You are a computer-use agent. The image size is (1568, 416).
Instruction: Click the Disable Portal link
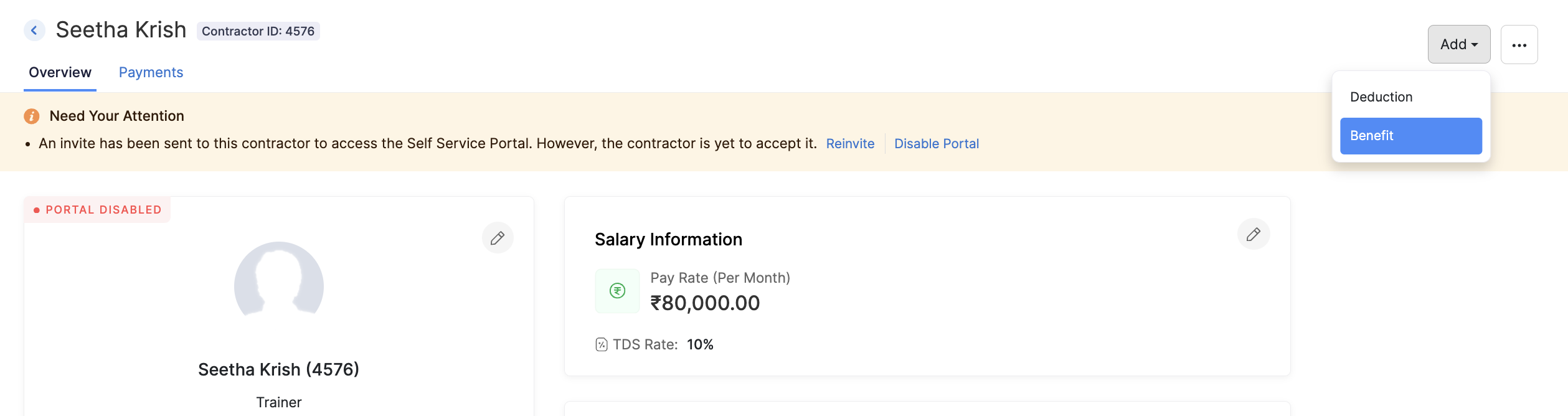pos(936,144)
